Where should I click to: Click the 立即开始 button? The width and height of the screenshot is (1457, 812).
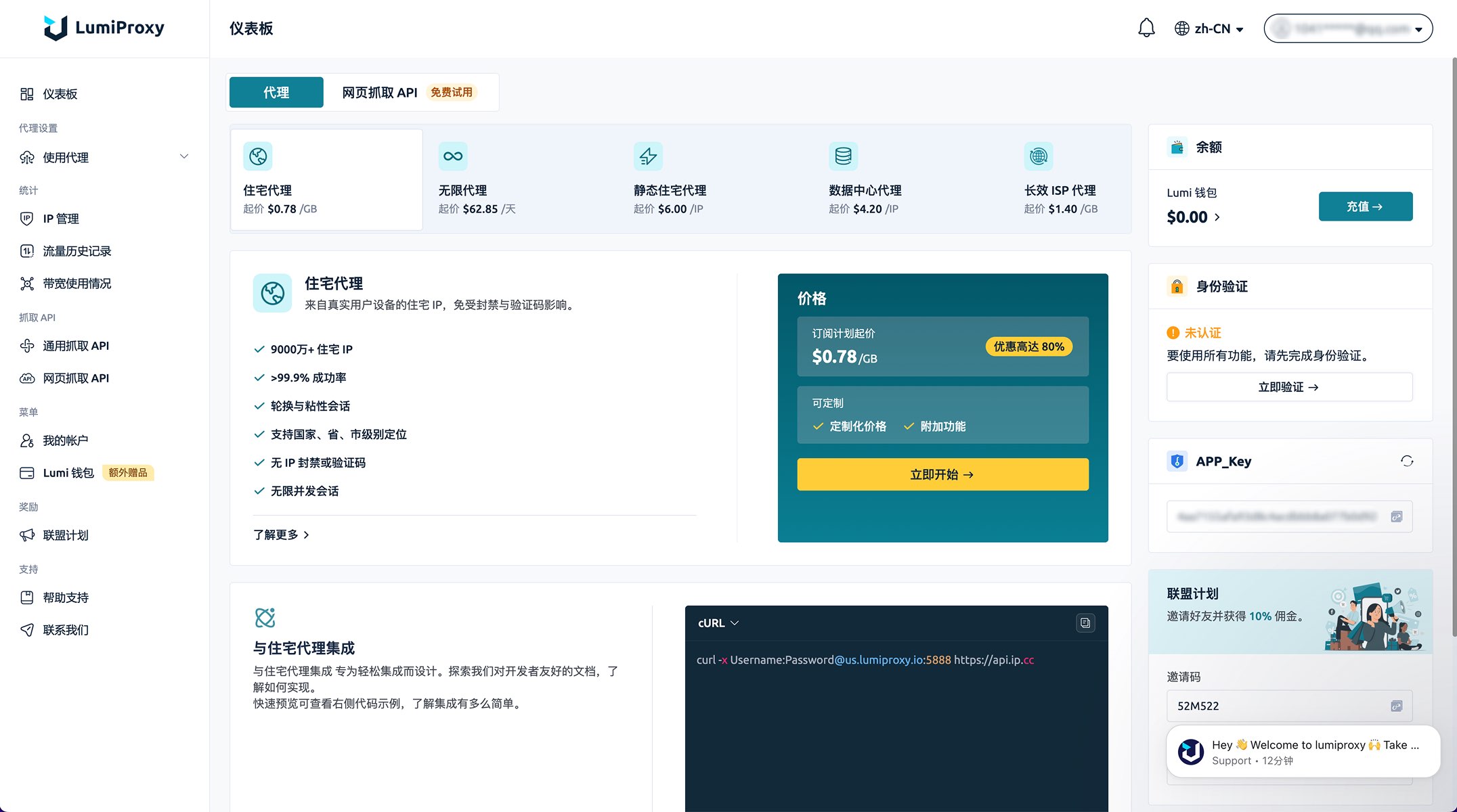[942, 474]
